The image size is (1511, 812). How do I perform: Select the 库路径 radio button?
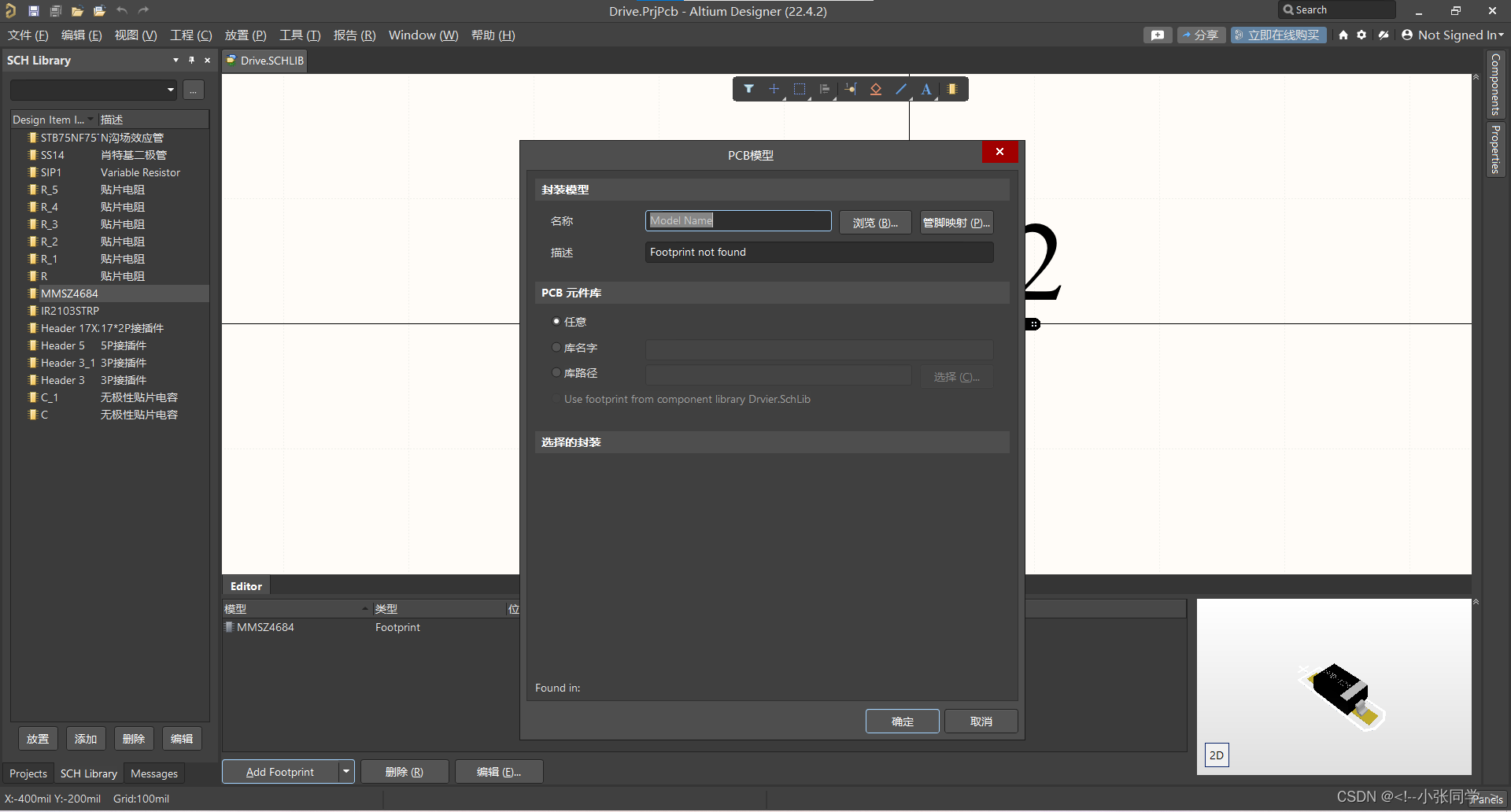[x=556, y=372]
